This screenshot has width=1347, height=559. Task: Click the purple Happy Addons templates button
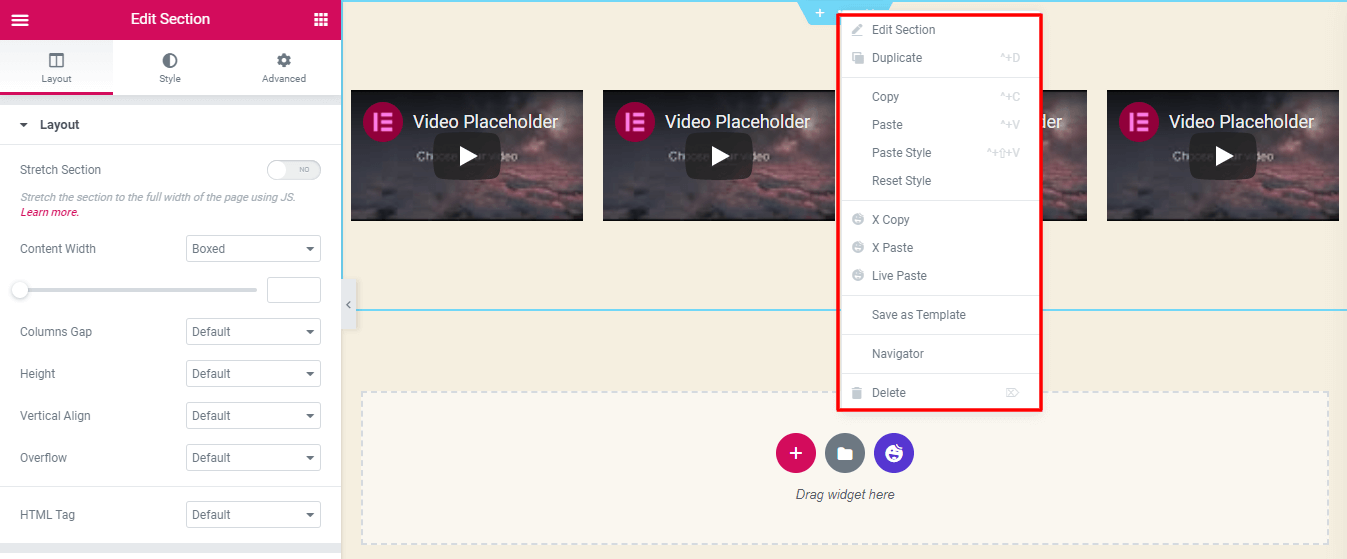point(894,453)
